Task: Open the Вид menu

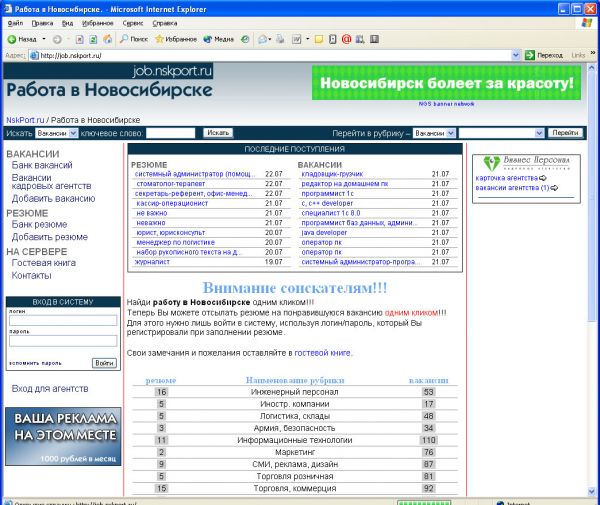Action: click(x=67, y=23)
